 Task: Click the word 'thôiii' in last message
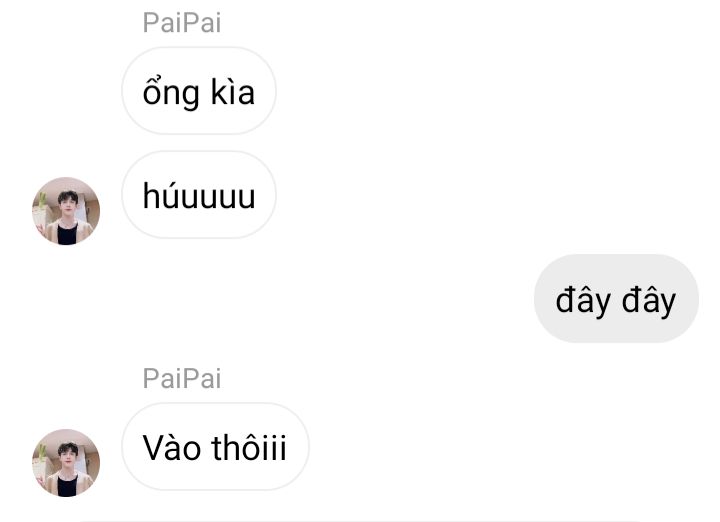pos(249,447)
